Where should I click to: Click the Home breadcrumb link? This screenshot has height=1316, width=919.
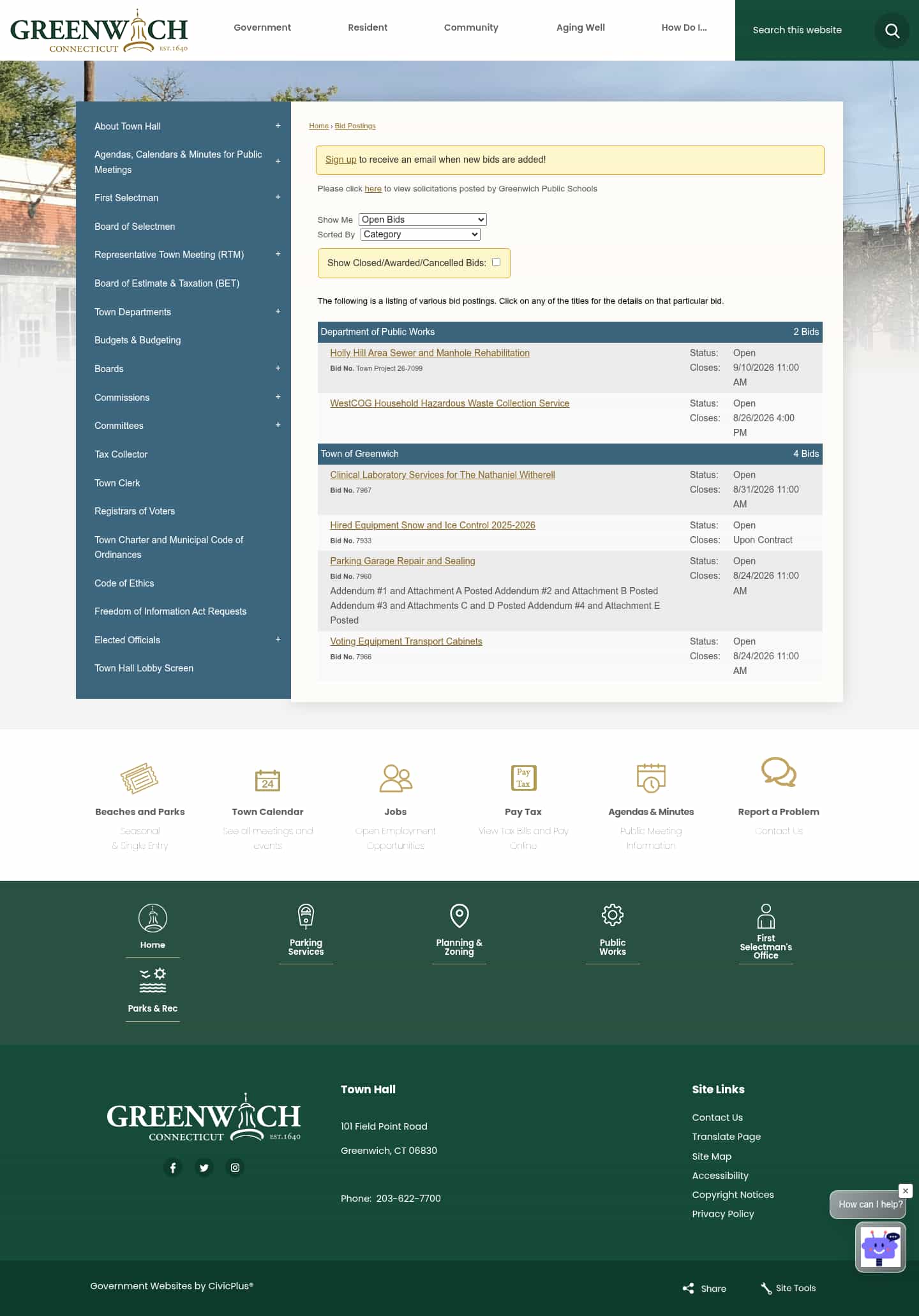pos(318,126)
